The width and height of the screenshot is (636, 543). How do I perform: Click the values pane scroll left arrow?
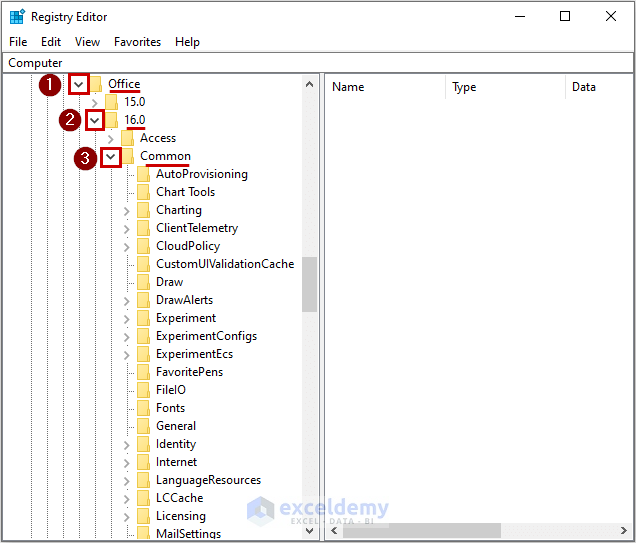[334, 530]
